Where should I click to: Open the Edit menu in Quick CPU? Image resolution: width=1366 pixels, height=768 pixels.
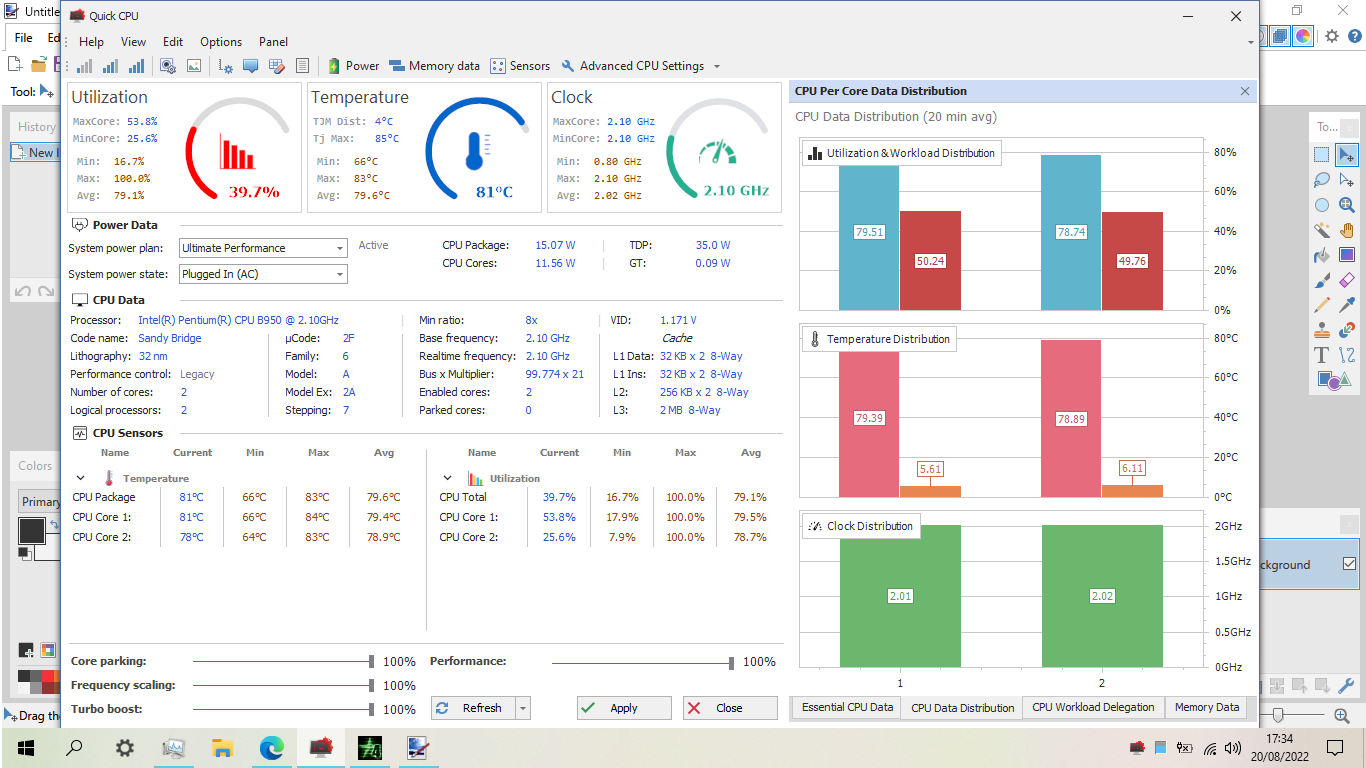point(173,42)
